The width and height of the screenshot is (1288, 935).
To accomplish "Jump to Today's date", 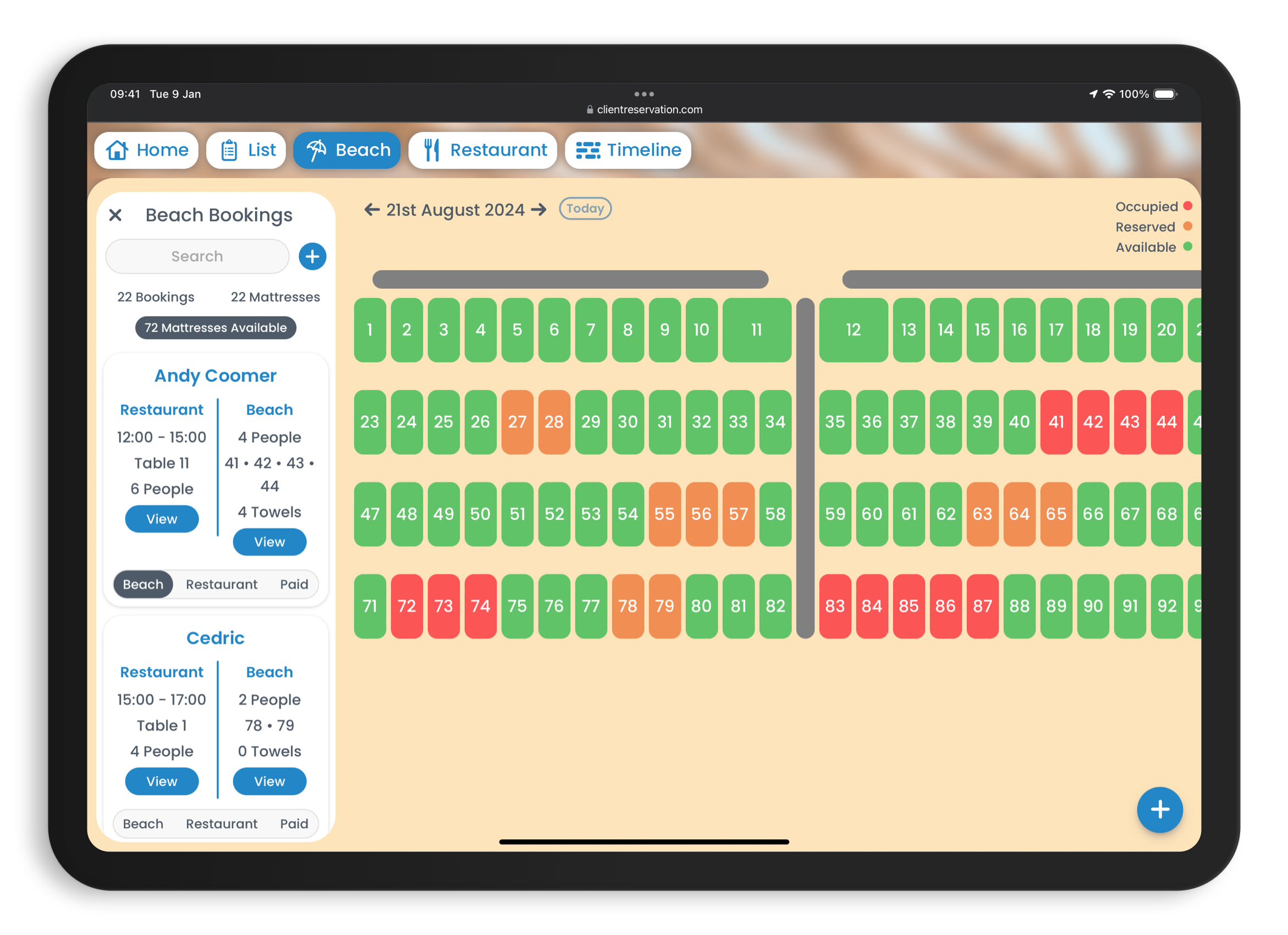I will [x=585, y=208].
